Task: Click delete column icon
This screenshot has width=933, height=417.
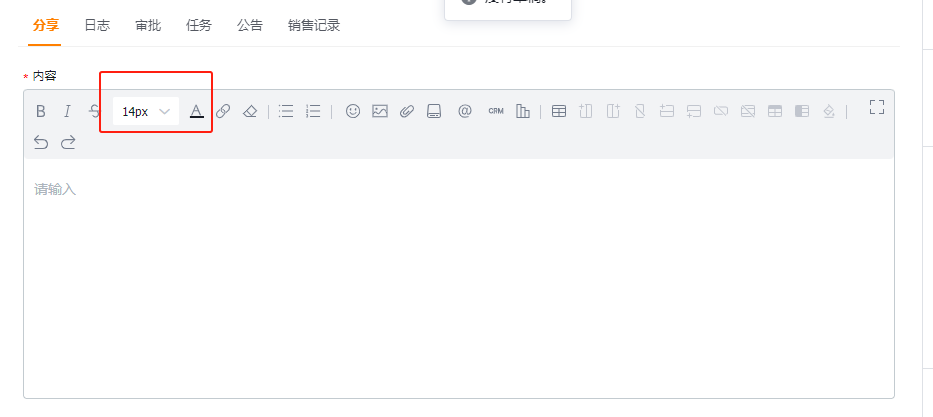Action: coord(640,111)
